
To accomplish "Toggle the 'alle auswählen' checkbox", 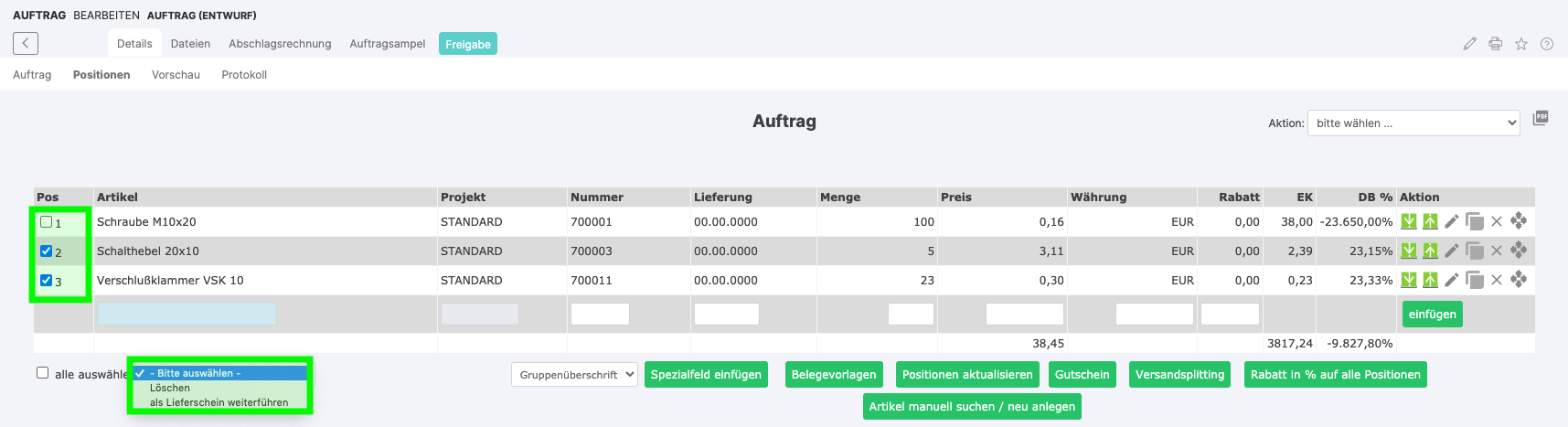I will coord(43,373).
